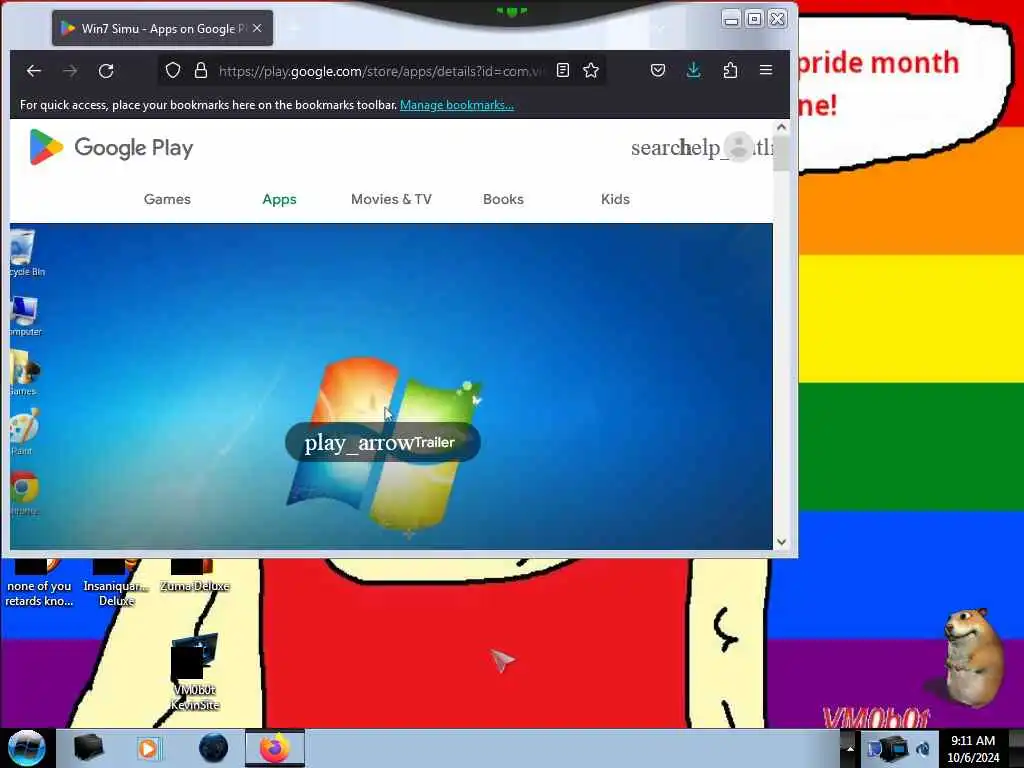The height and width of the screenshot is (768, 1024).
Task: Select the Win7 Simu - Apps on Google Play tab
Action: pos(163,28)
